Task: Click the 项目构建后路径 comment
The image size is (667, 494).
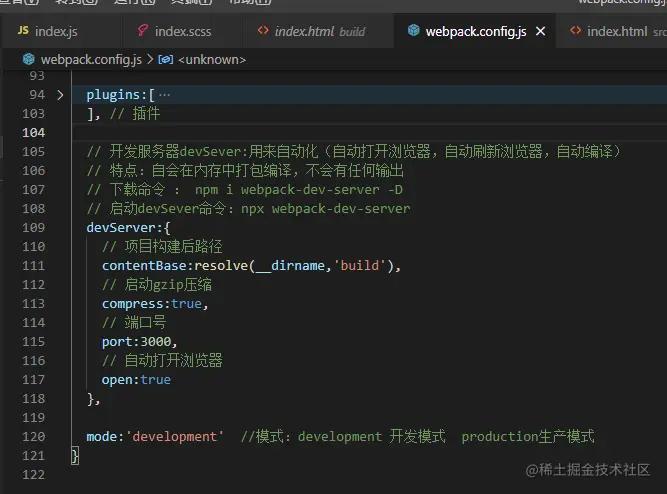Action: (x=162, y=247)
